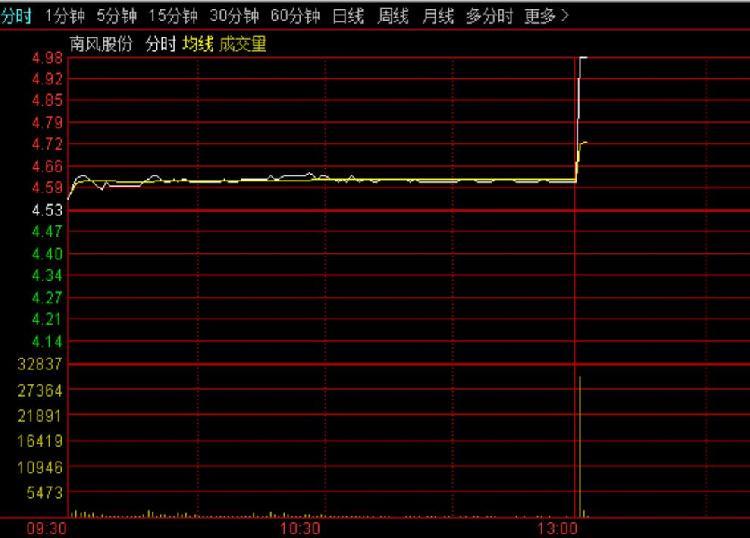Image resolution: width=750 pixels, height=538 pixels.
Task: Click the green 4.14 price label
Action: (x=47, y=341)
